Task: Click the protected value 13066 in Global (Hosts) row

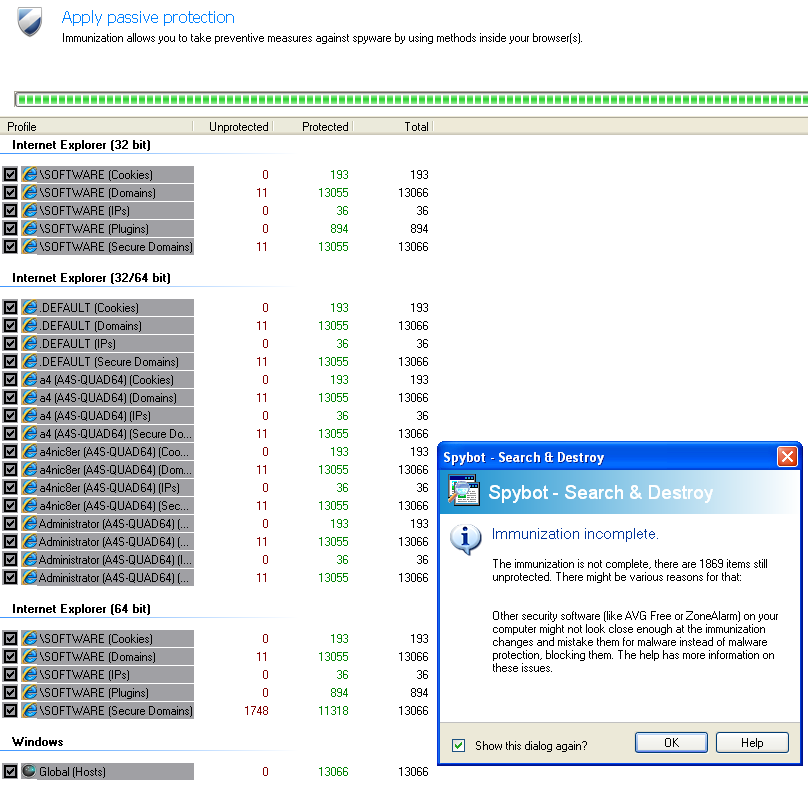Action: (x=333, y=772)
